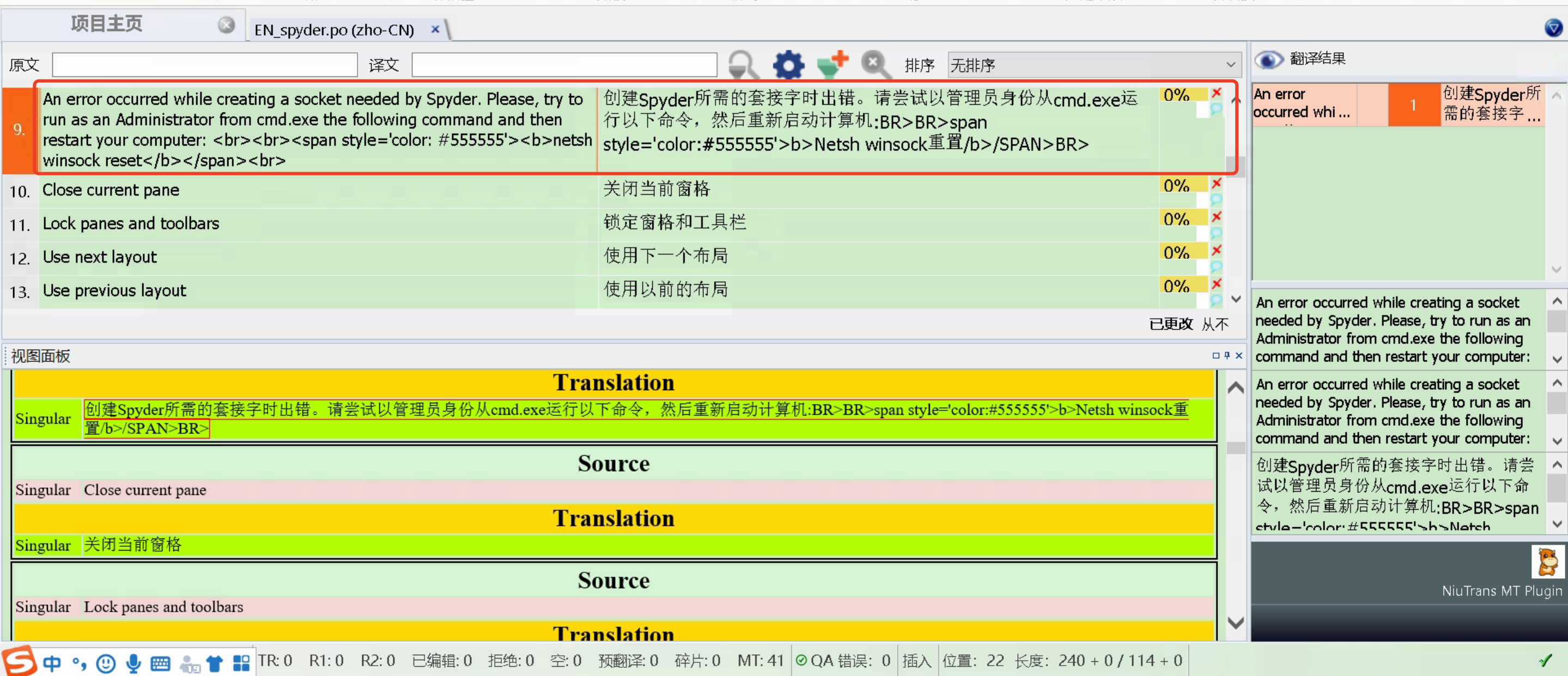Click the blue round arrow icon at the top right
Screen dimensions: 1568x676
point(1553,27)
